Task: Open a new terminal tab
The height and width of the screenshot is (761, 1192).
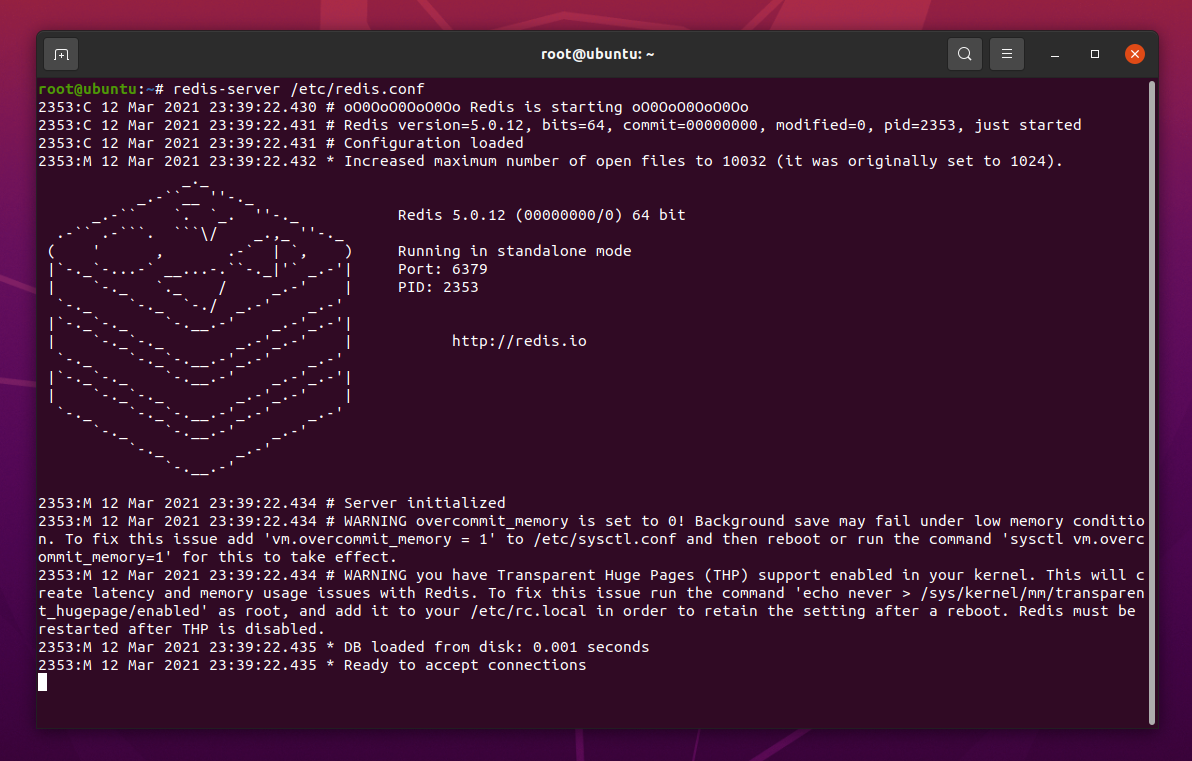Action: 62,55
